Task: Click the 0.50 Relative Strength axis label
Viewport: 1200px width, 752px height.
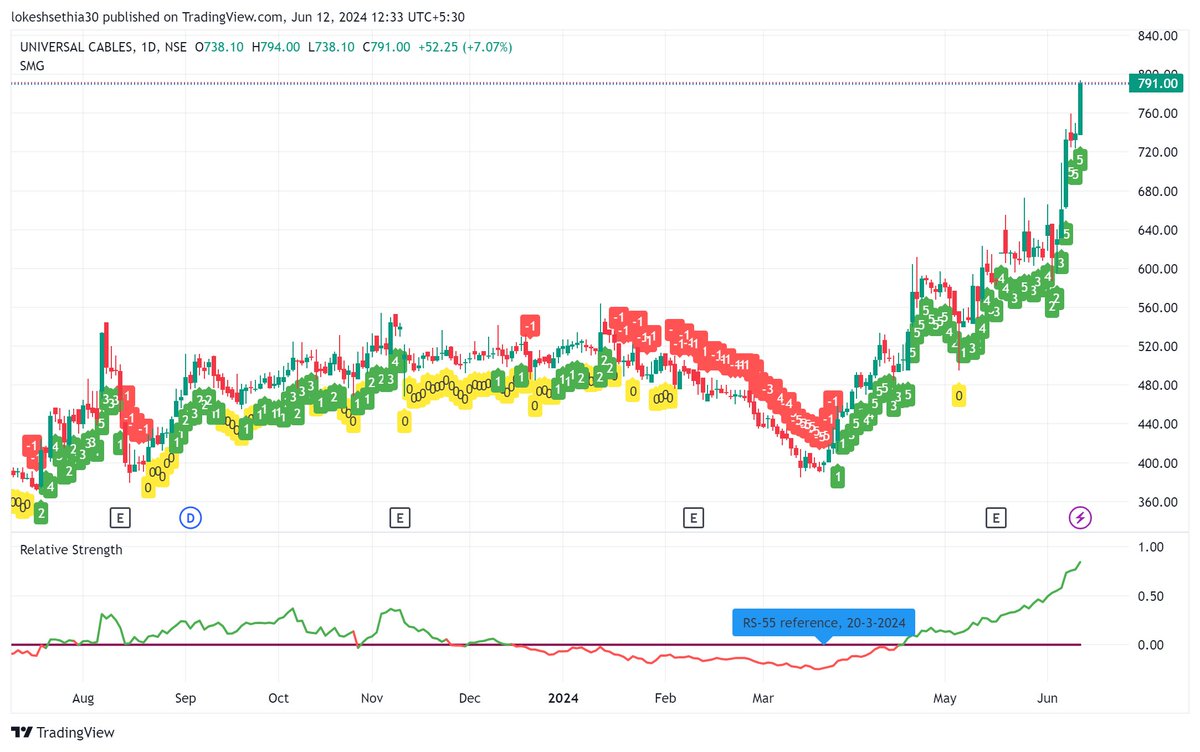Action: (1152, 596)
